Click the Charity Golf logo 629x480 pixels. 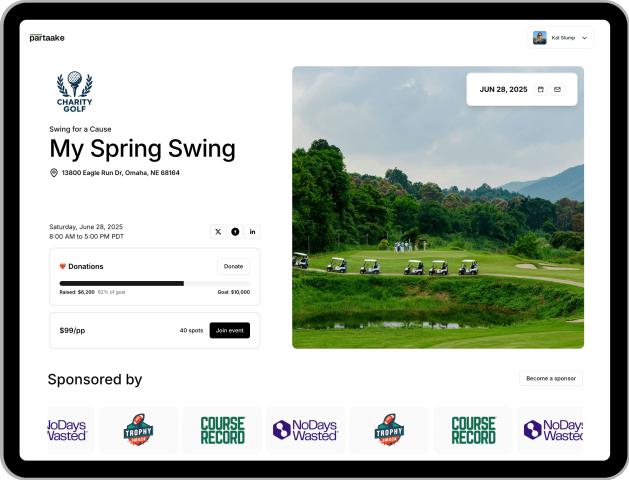pos(75,92)
